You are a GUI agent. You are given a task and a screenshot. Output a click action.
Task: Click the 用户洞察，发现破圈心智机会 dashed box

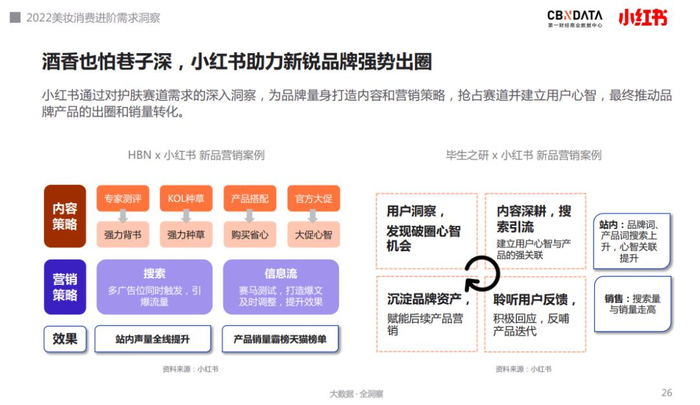427,231
